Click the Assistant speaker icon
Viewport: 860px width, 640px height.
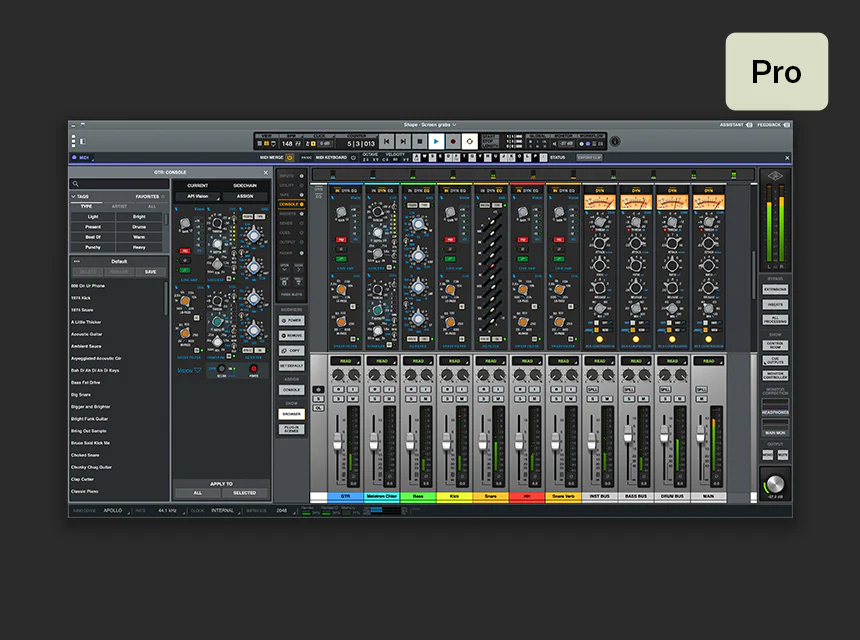coord(749,125)
